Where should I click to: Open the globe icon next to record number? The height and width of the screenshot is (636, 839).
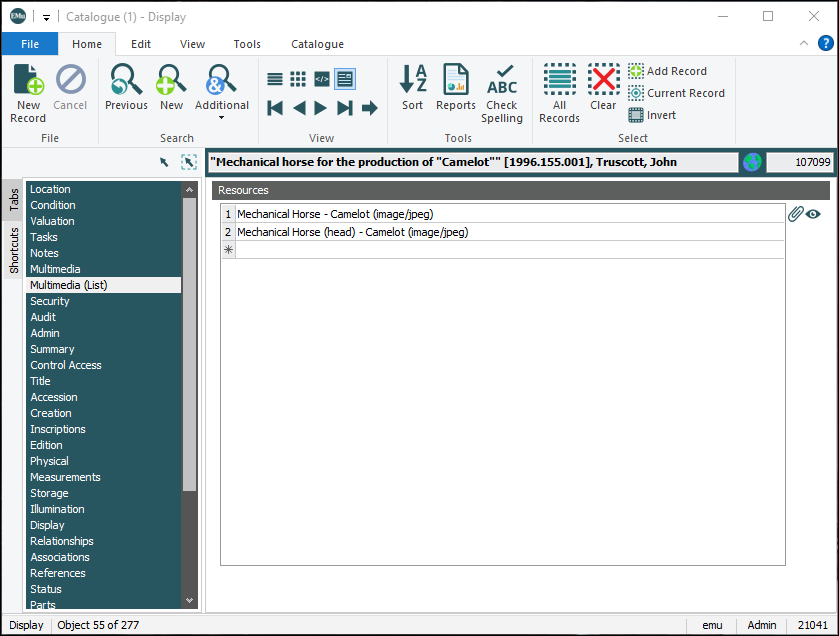click(x=750, y=161)
